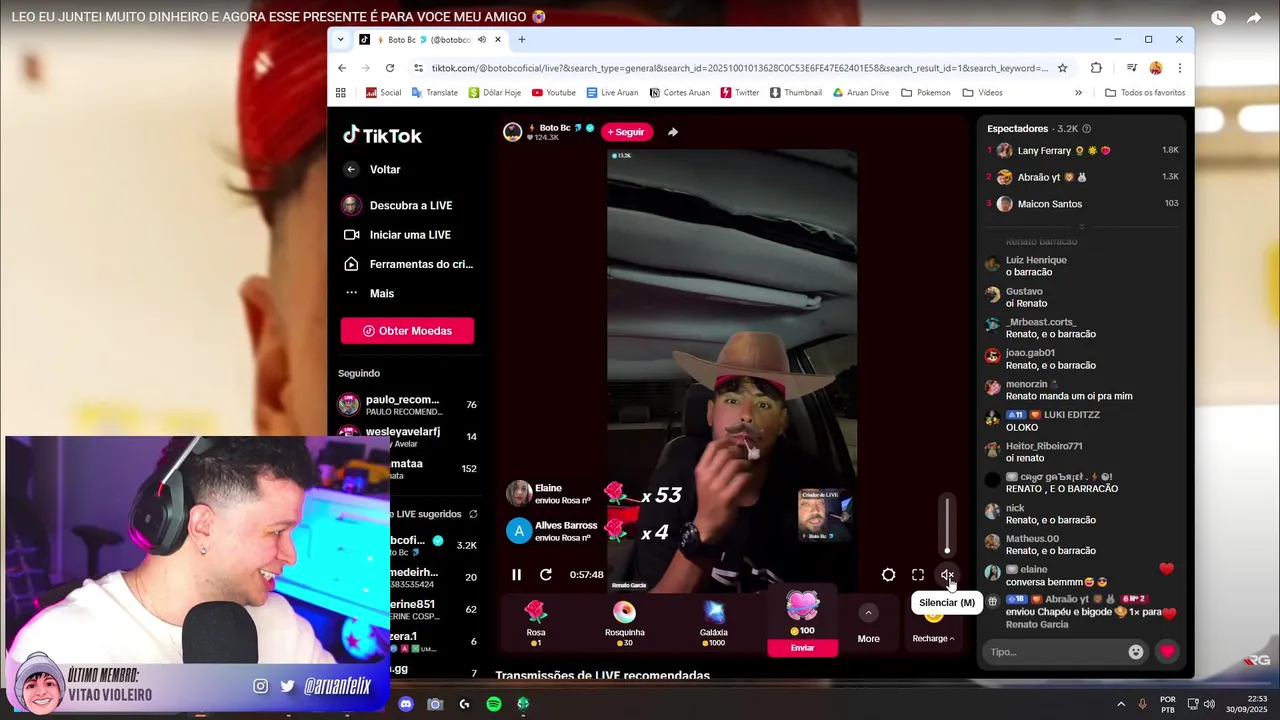Viewport: 1280px width, 720px height.
Task: Open the Chrome tab search dropdown
Action: pyautogui.click(x=341, y=40)
